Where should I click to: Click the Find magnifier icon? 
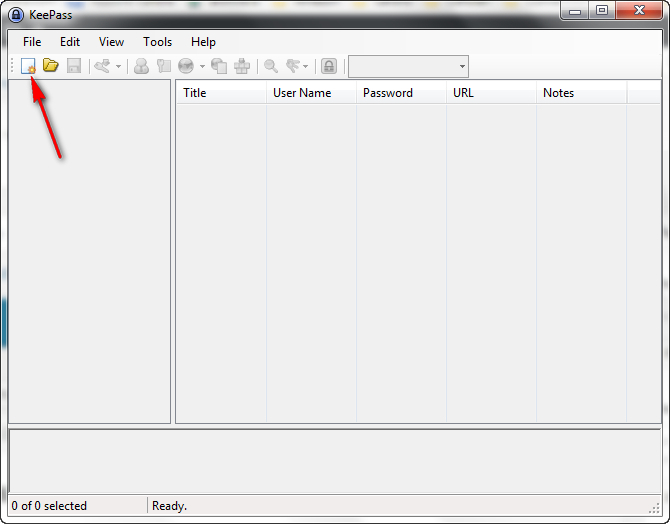pos(270,66)
